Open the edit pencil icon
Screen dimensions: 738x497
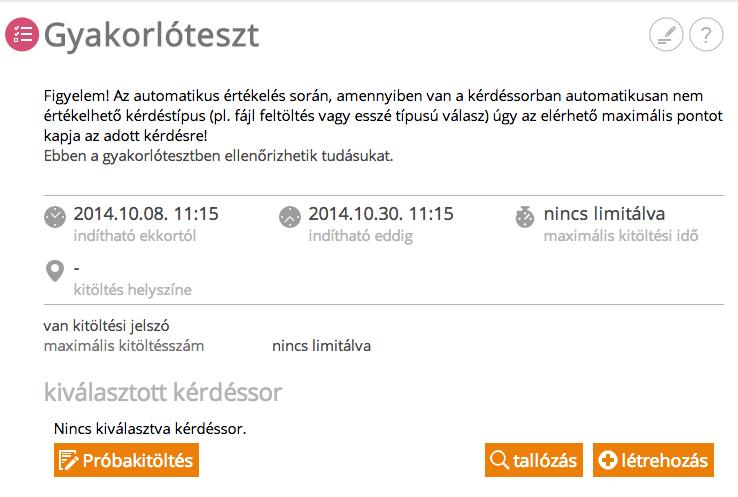point(666,34)
